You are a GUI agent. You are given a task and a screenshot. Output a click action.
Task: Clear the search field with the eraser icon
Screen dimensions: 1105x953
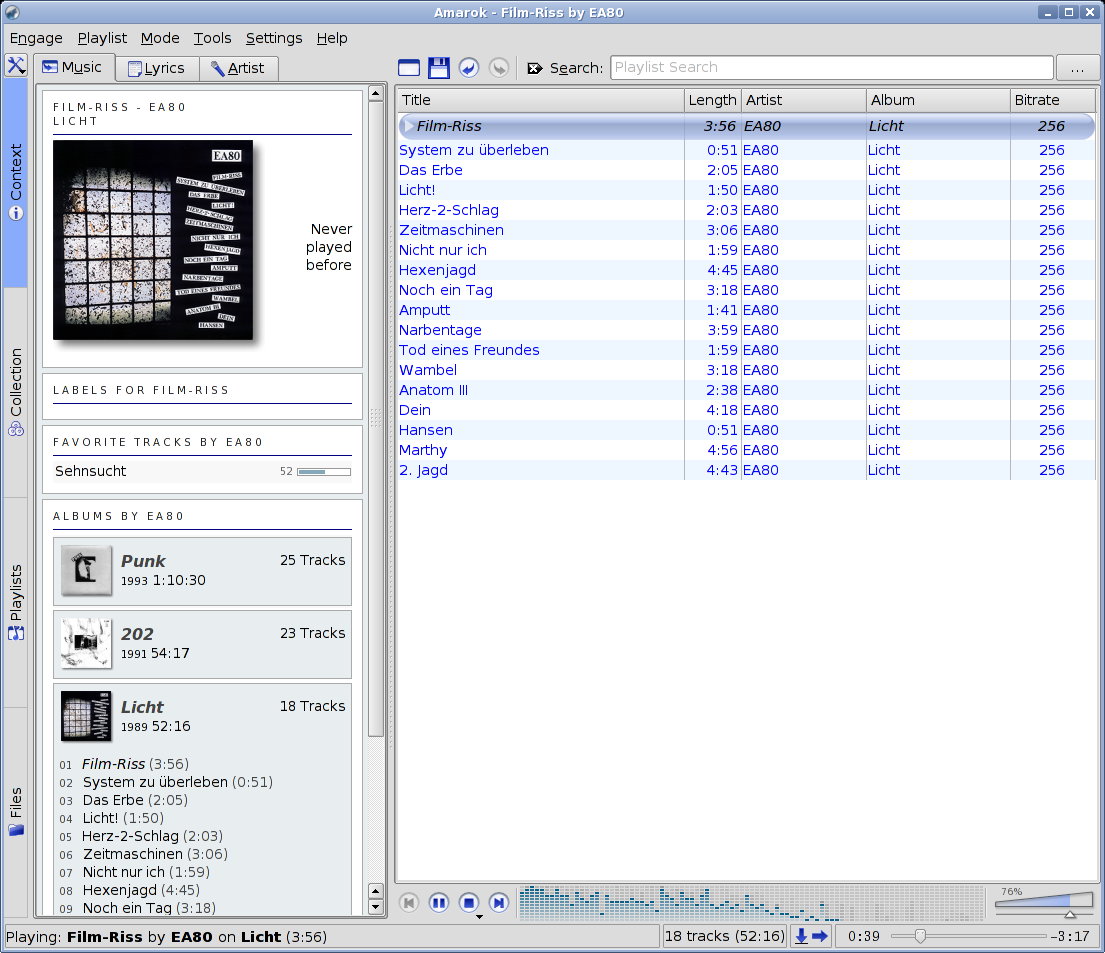coord(535,68)
